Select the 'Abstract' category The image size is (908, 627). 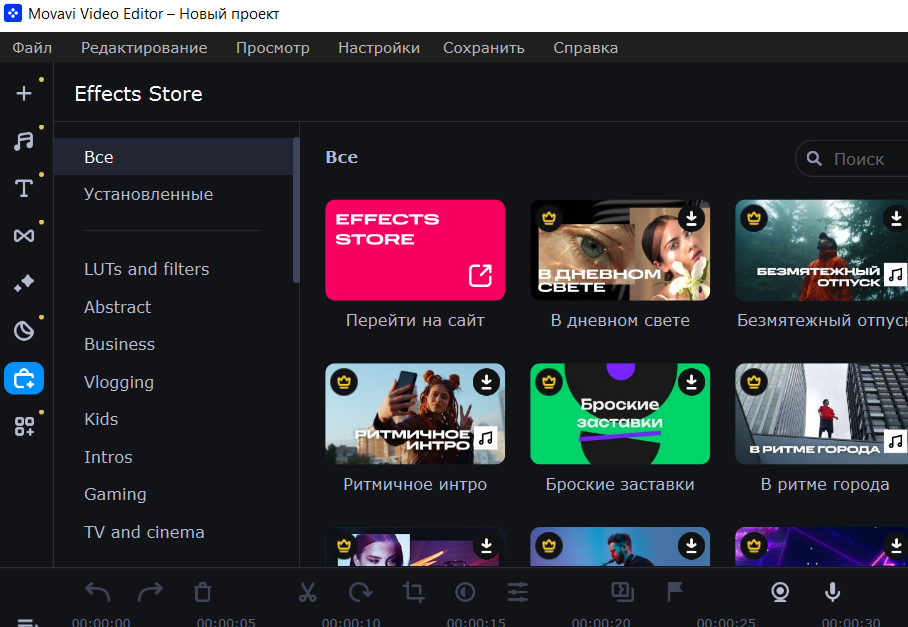pyautogui.click(x=118, y=307)
